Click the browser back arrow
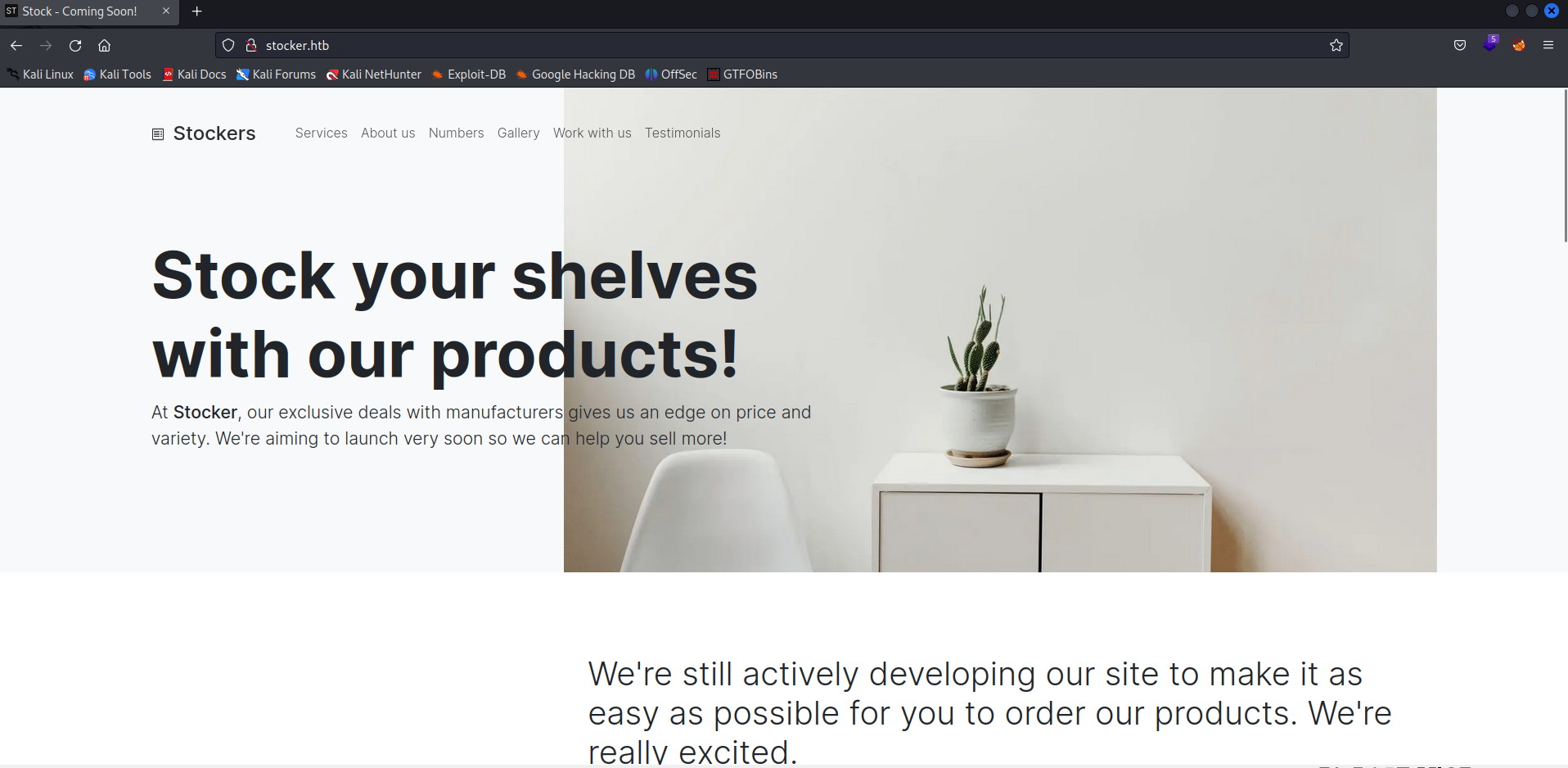The image size is (1568, 768). (x=16, y=46)
